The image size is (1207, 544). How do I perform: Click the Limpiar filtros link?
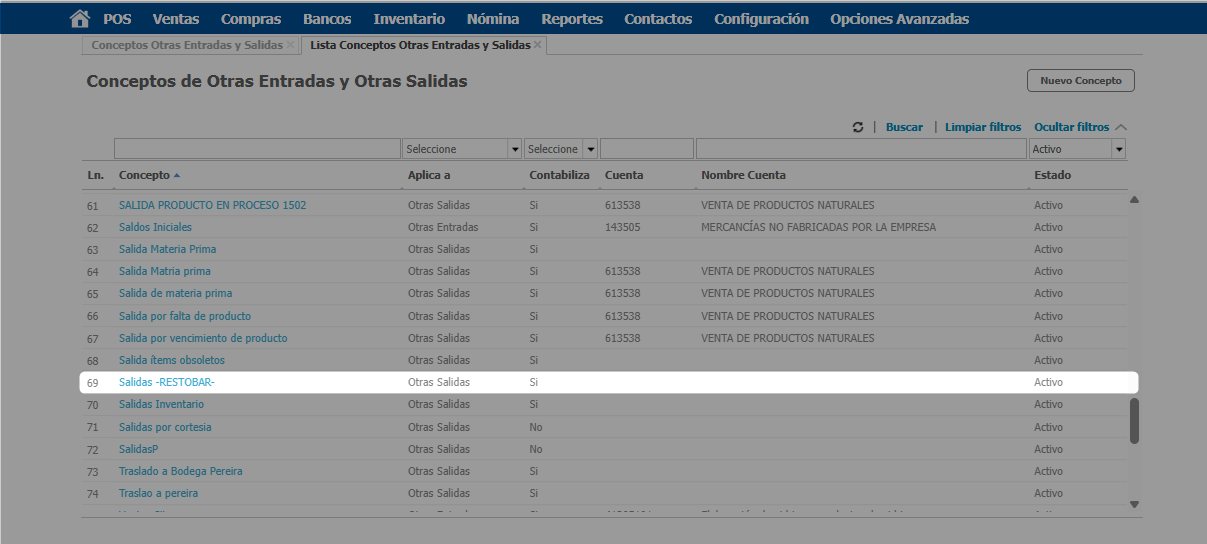click(x=983, y=127)
